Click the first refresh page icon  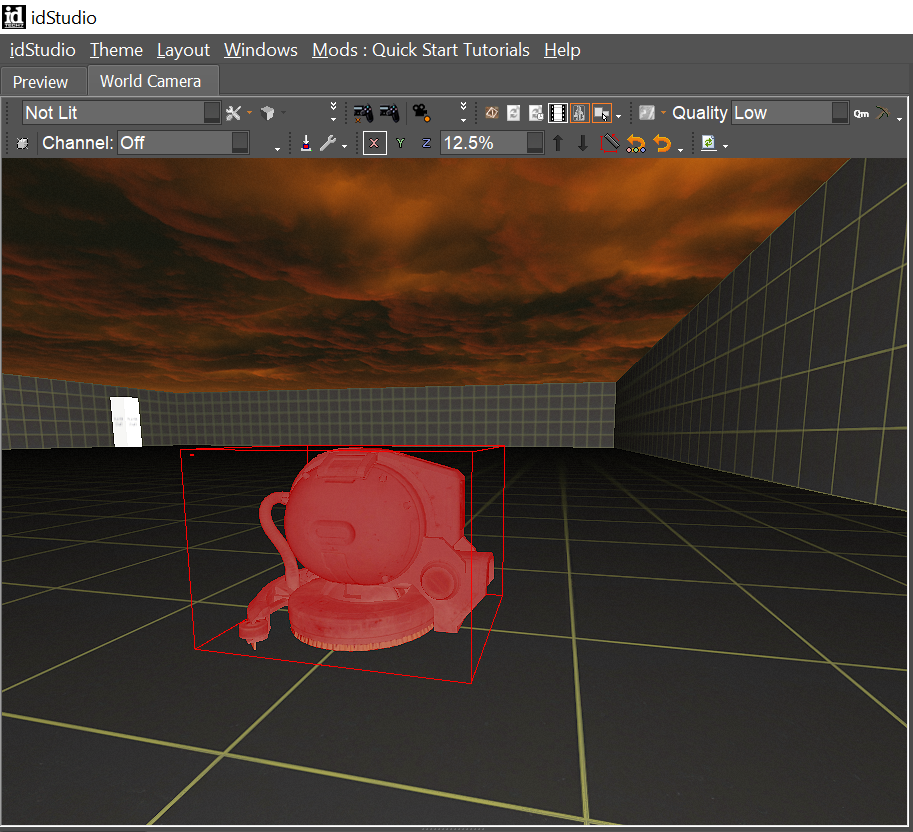pos(514,113)
